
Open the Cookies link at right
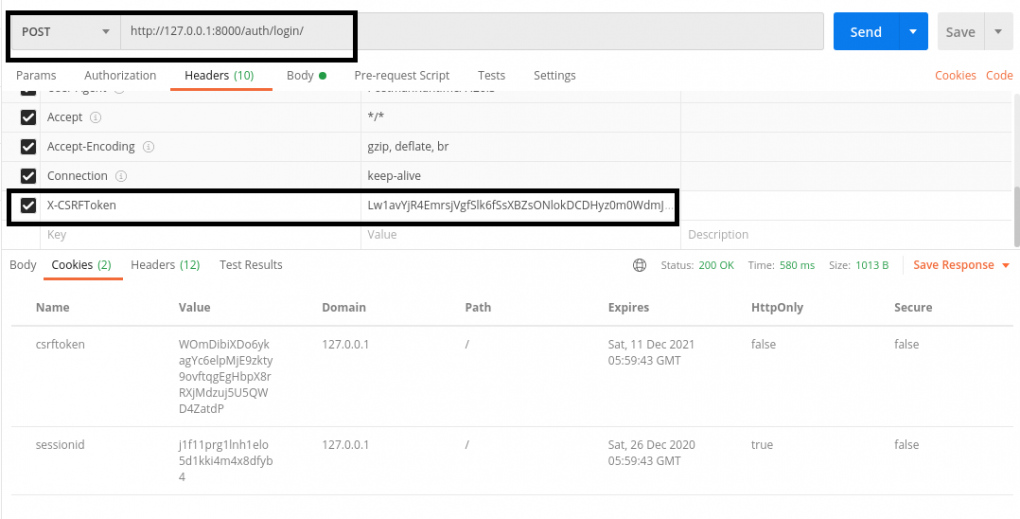pyautogui.click(x=955, y=76)
